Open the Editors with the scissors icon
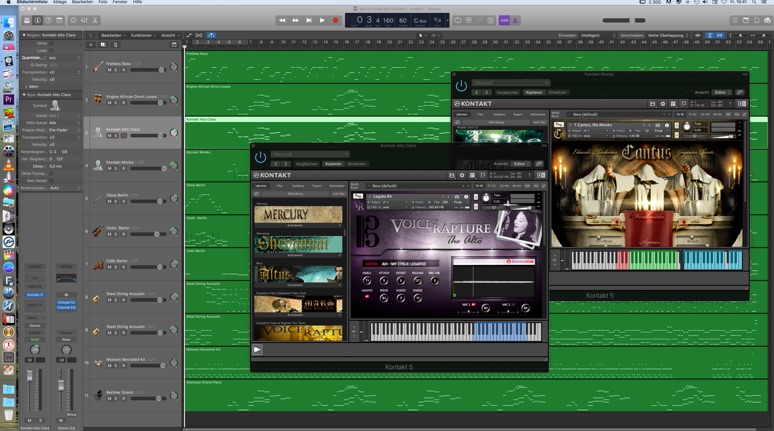Screen dimensions: 774x431 pos(95,20)
